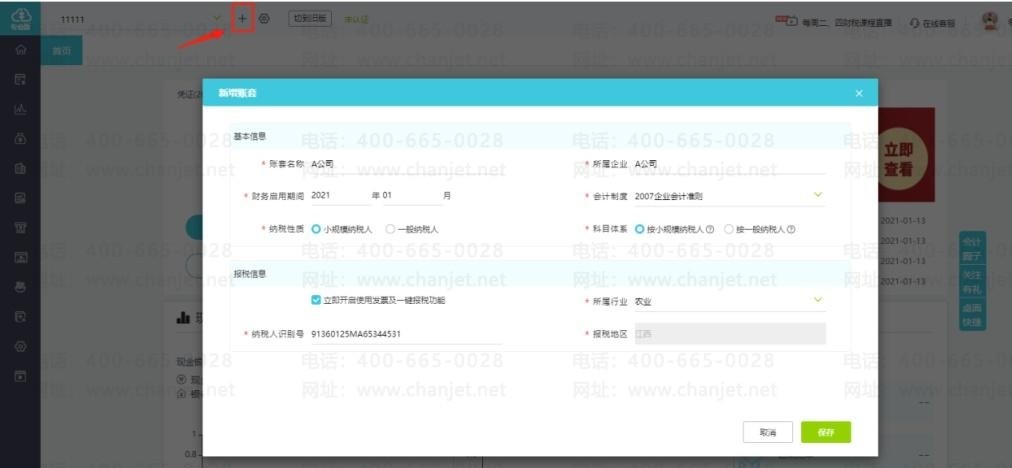Click help icon beside 按小规模纳税人

coord(709,229)
